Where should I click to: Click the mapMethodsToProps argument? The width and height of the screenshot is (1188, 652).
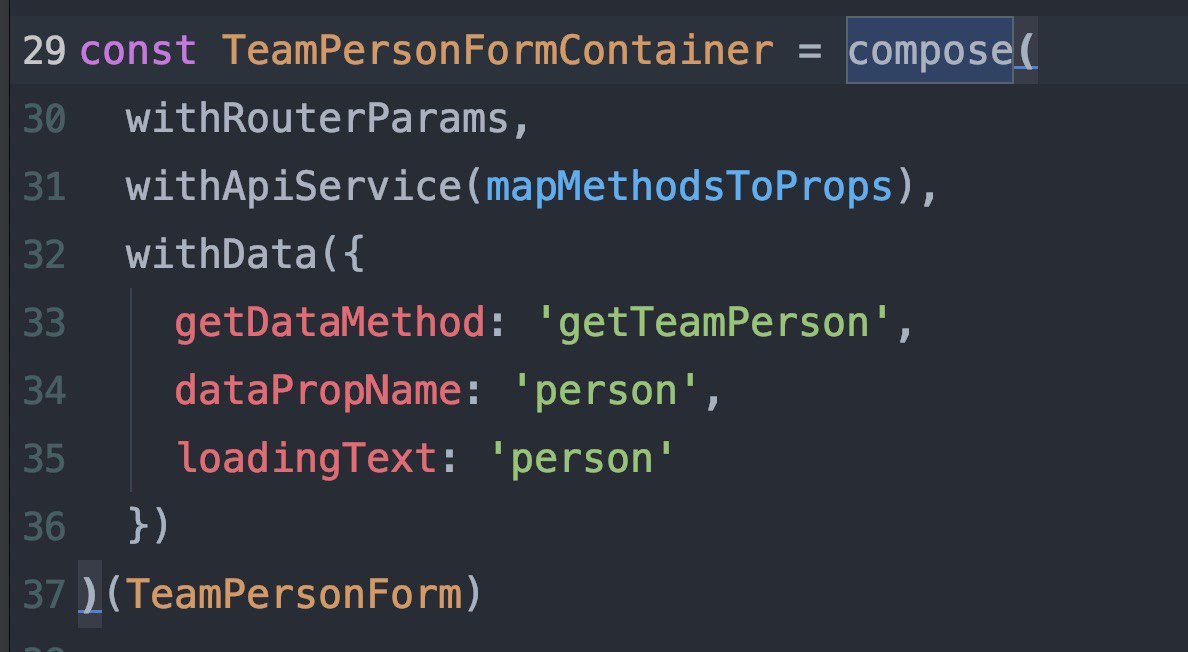click(x=688, y=187)
